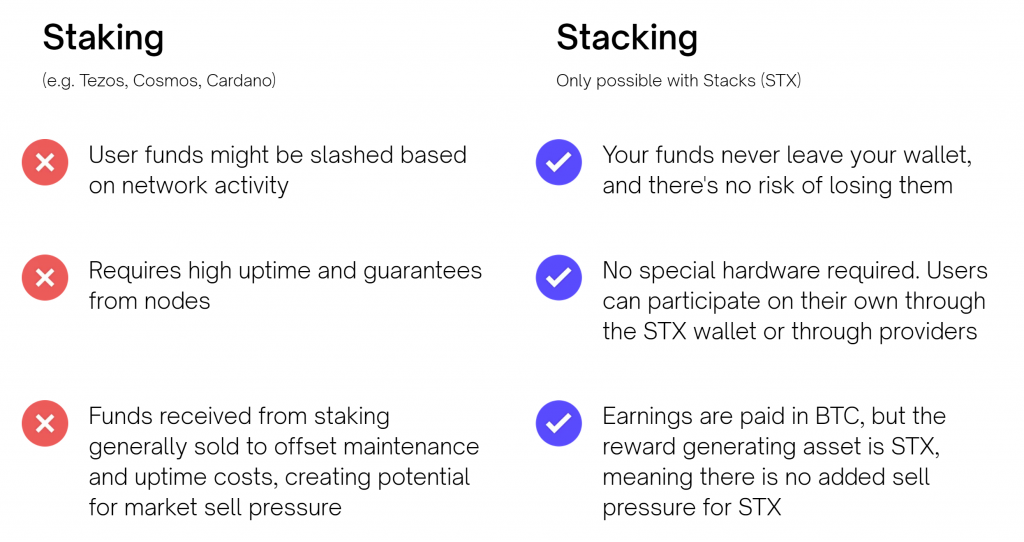Click text about high uptime and guarantees

pyautogui.click(x=285, y=285)
